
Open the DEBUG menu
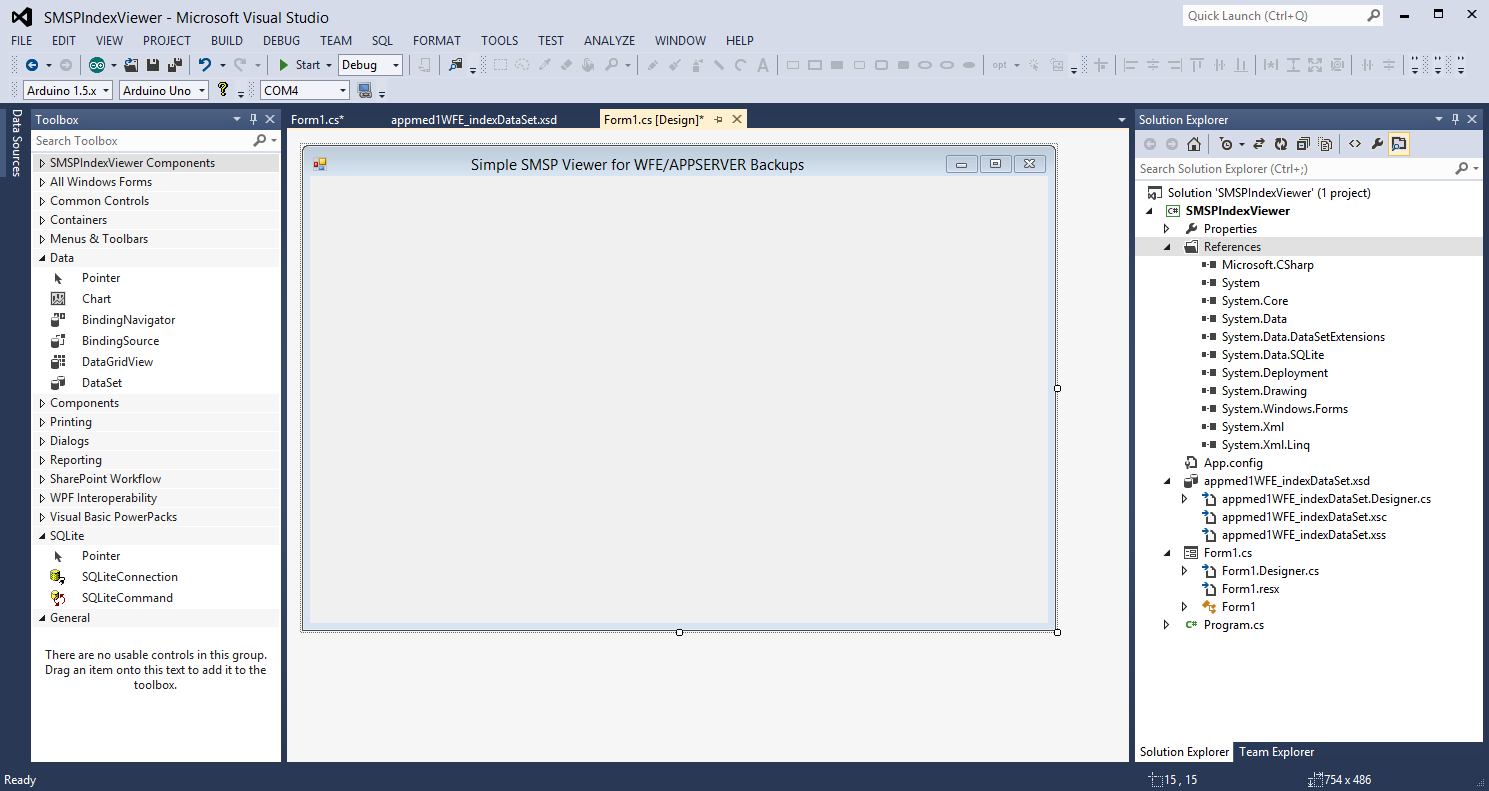(x=281, y=41)
